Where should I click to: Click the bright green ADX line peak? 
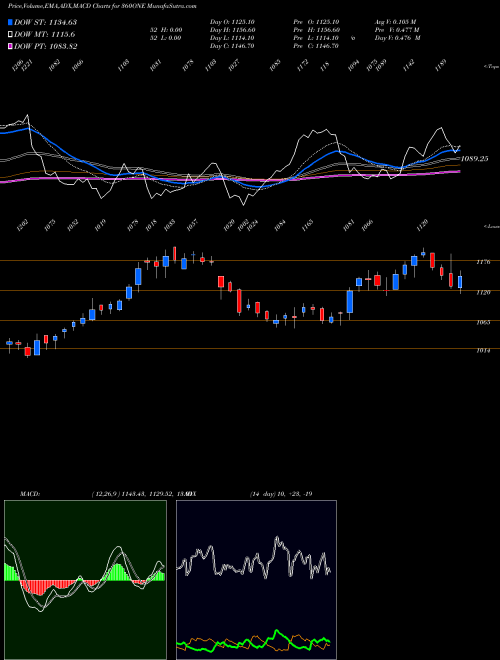pyautogui.click(x=277, y=631)
